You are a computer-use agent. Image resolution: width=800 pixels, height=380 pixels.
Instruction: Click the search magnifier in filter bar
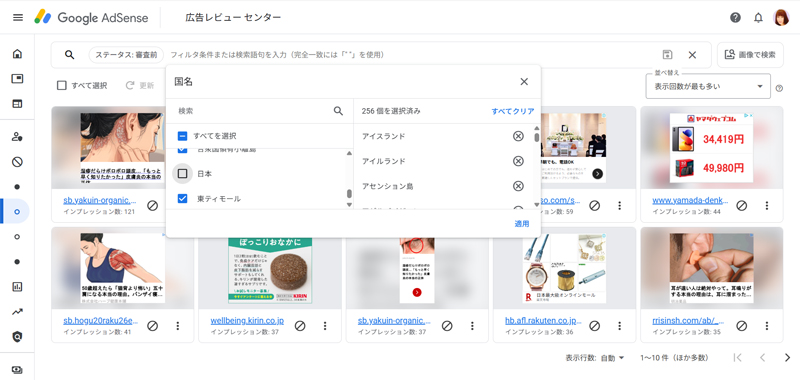(70, 55)
